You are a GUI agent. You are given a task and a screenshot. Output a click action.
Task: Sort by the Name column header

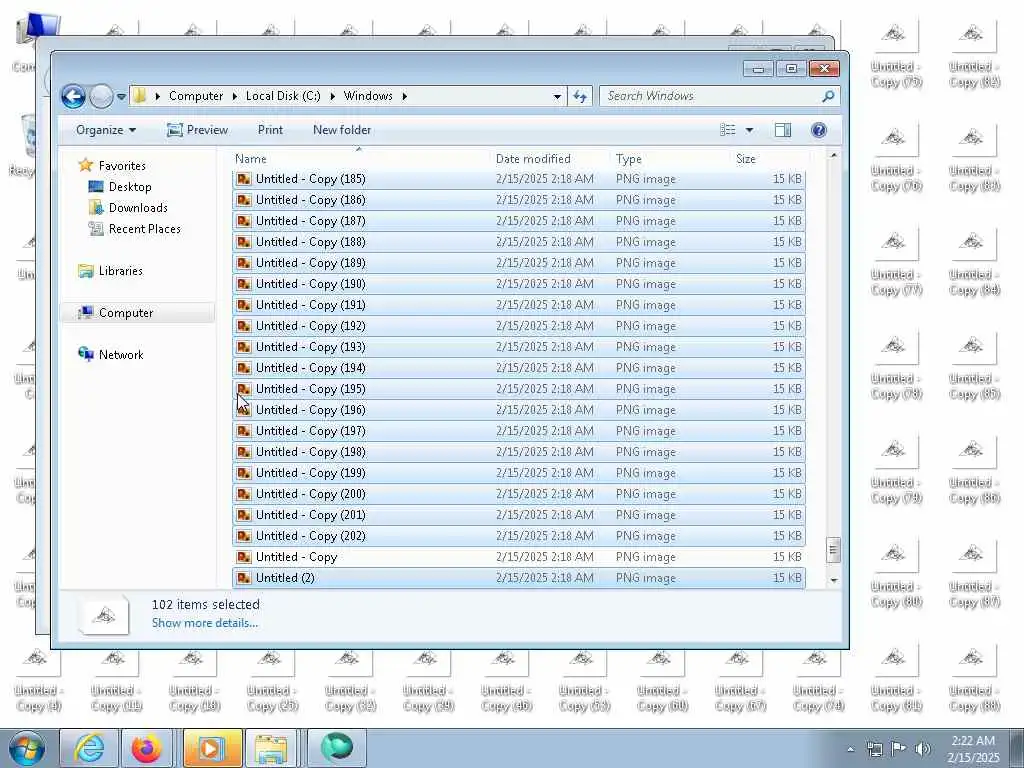pos(359,159)
